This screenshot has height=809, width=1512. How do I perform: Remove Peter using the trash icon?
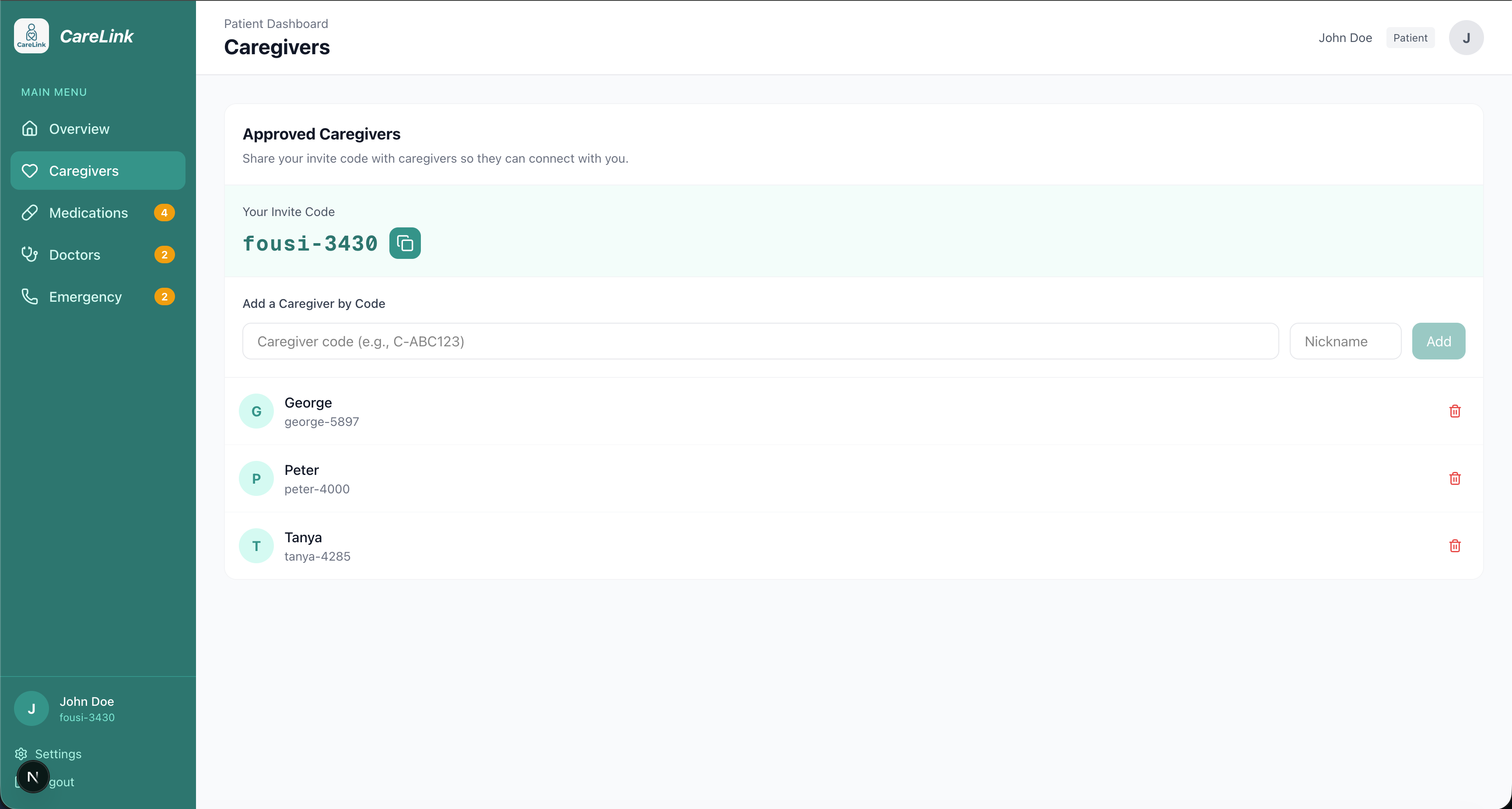tap(1455, 479)
